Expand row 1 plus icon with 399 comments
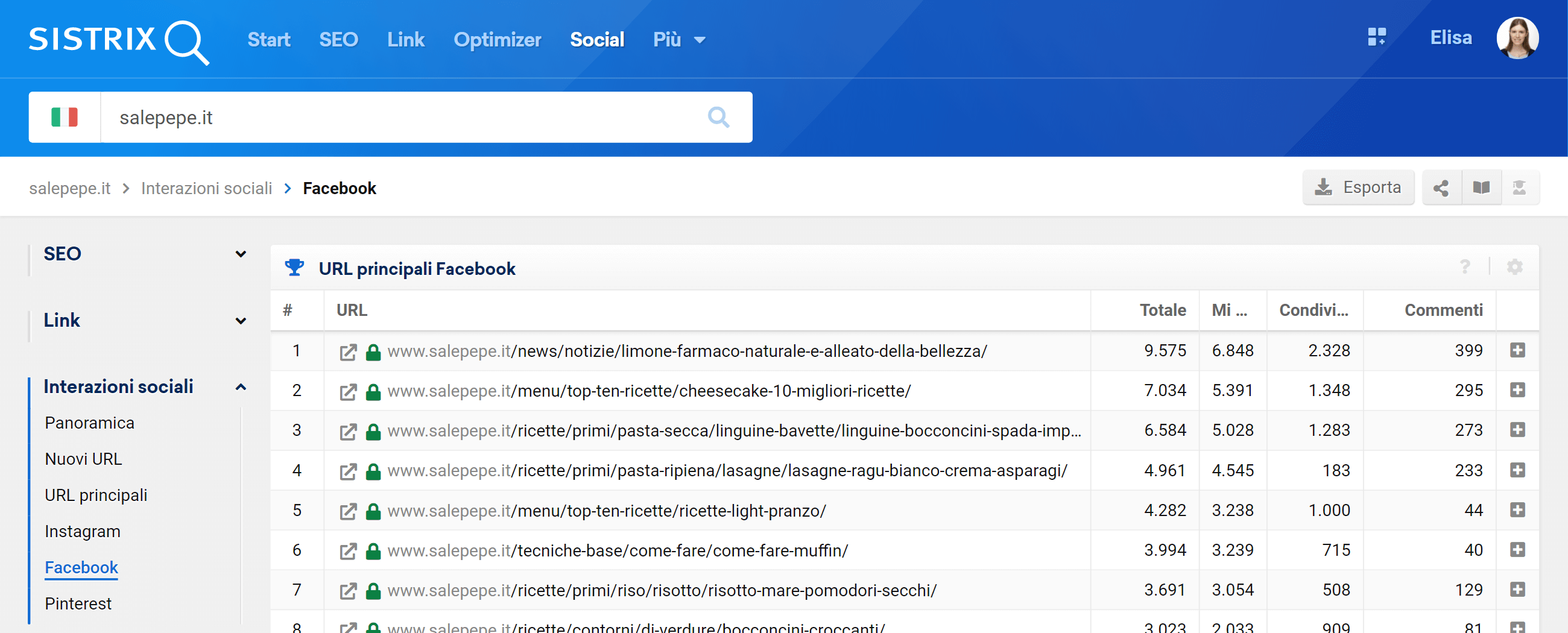This screenshot has width=1568, height=633. point(1517,350)
